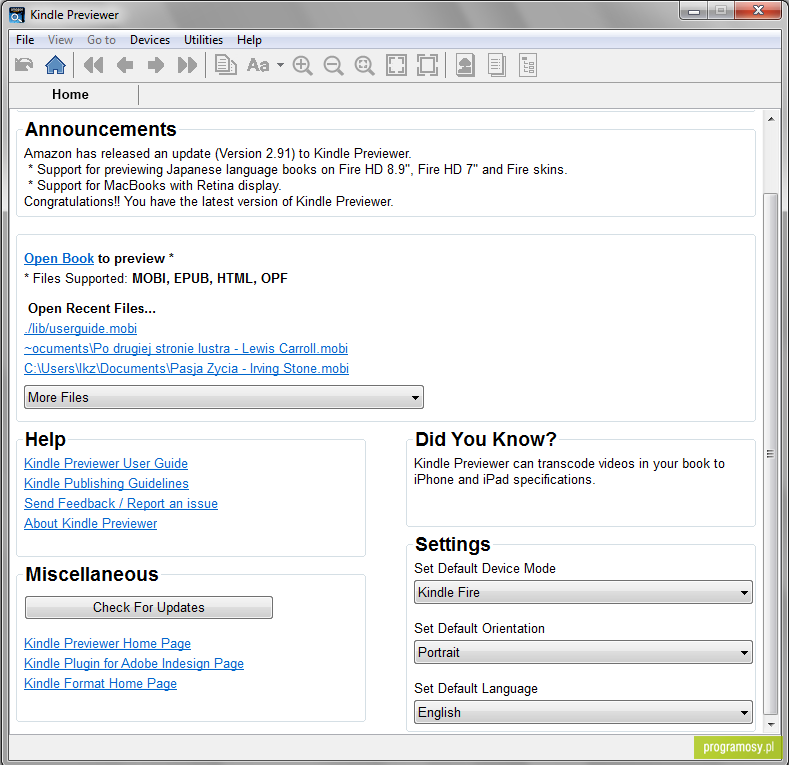Click the Did You Know? heading
The image size is (789, 765).
486,439
